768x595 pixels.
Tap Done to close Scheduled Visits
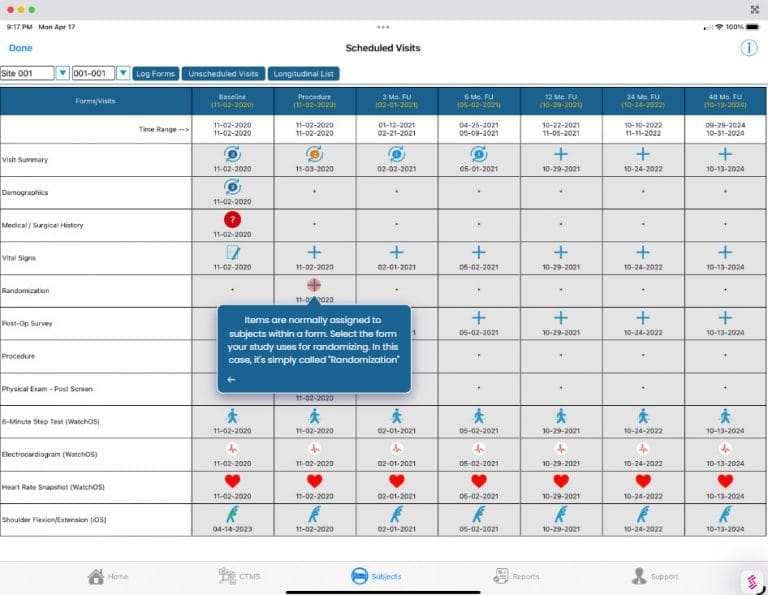pyautogui.click(x=21, y=48)
